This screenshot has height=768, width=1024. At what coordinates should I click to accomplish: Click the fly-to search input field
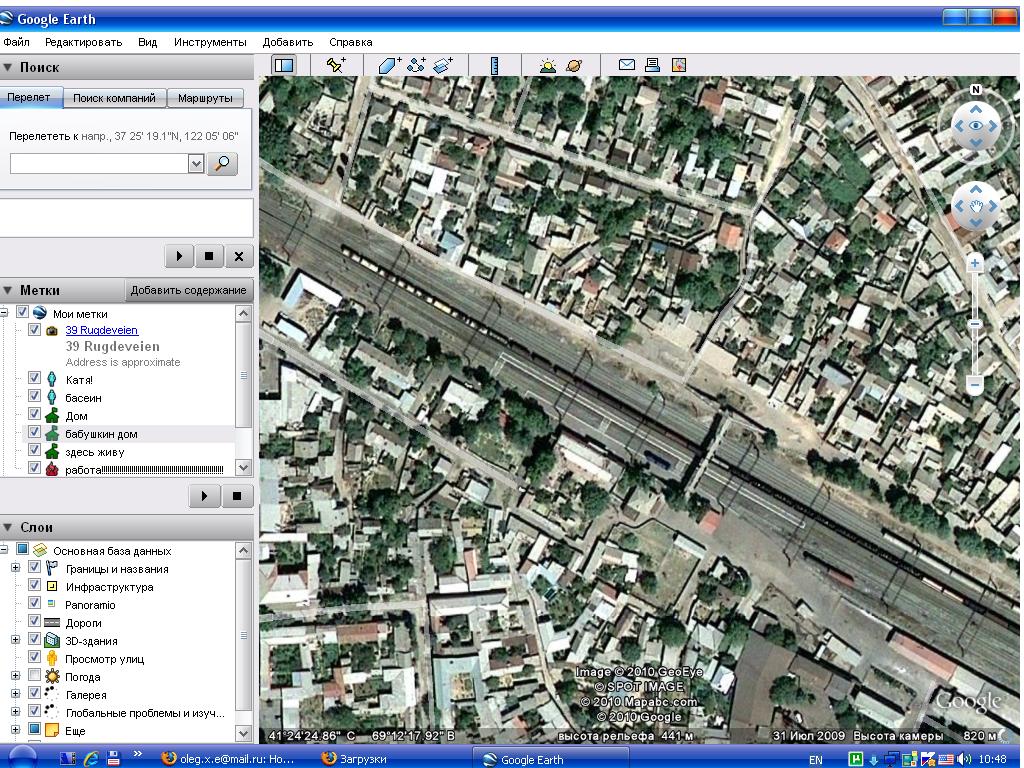point(99,163)
